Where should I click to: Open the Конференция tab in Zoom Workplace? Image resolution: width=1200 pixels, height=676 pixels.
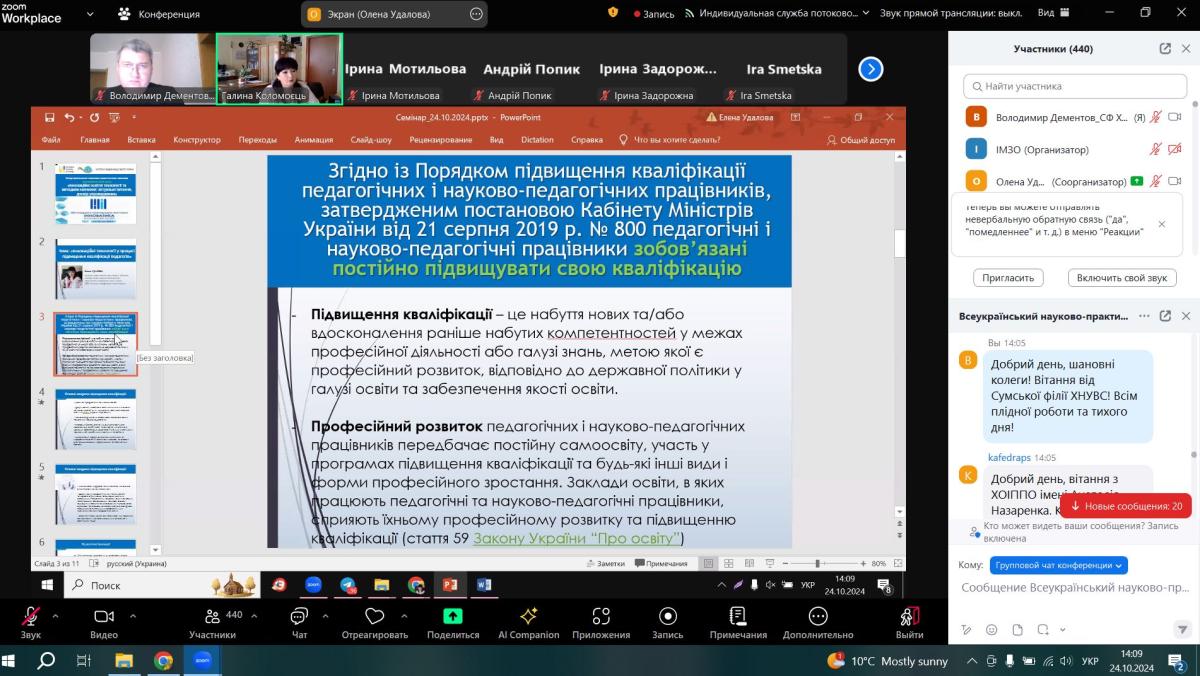pos(159,14)
